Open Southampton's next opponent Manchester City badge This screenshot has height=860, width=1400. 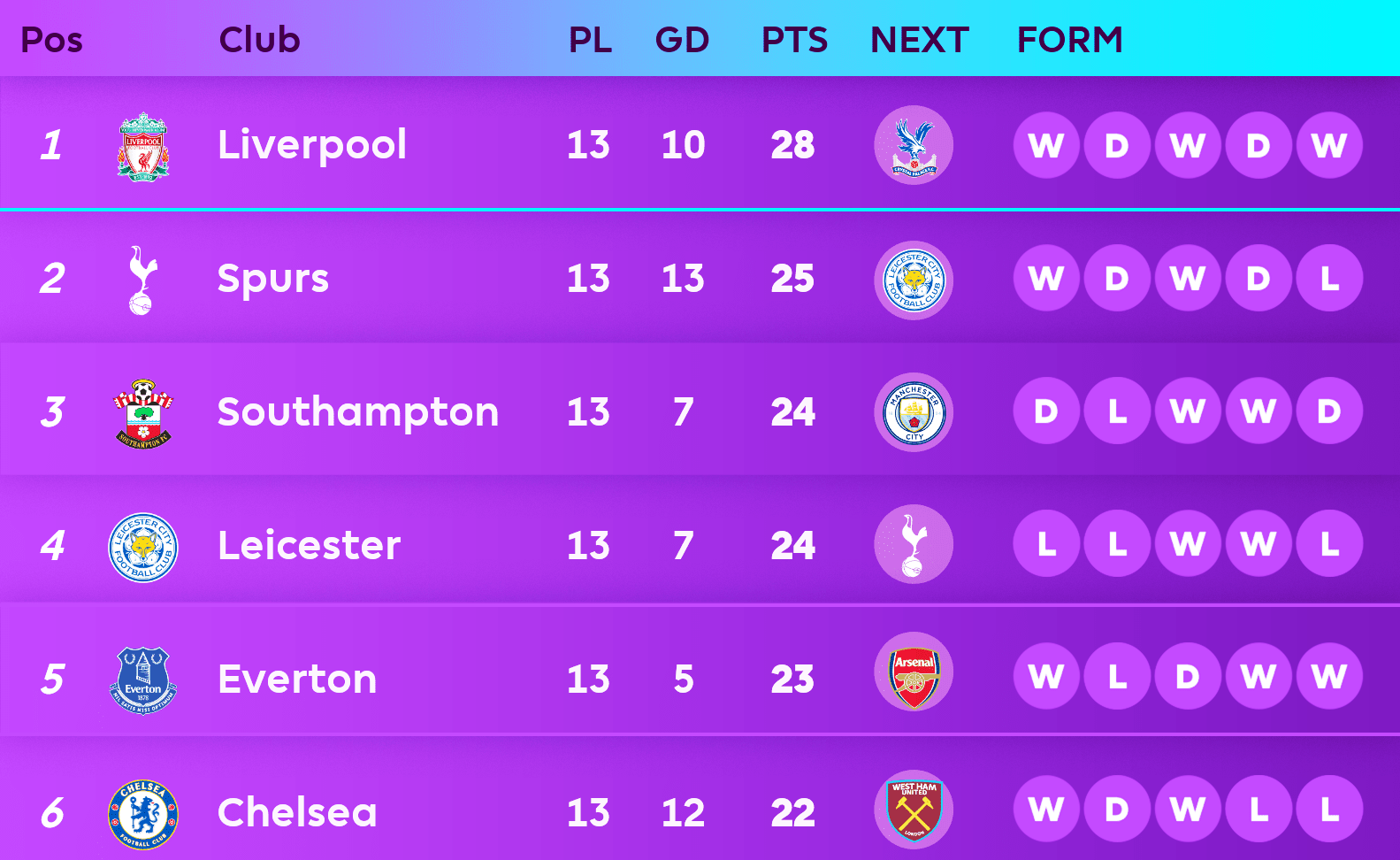pos(914,412)
